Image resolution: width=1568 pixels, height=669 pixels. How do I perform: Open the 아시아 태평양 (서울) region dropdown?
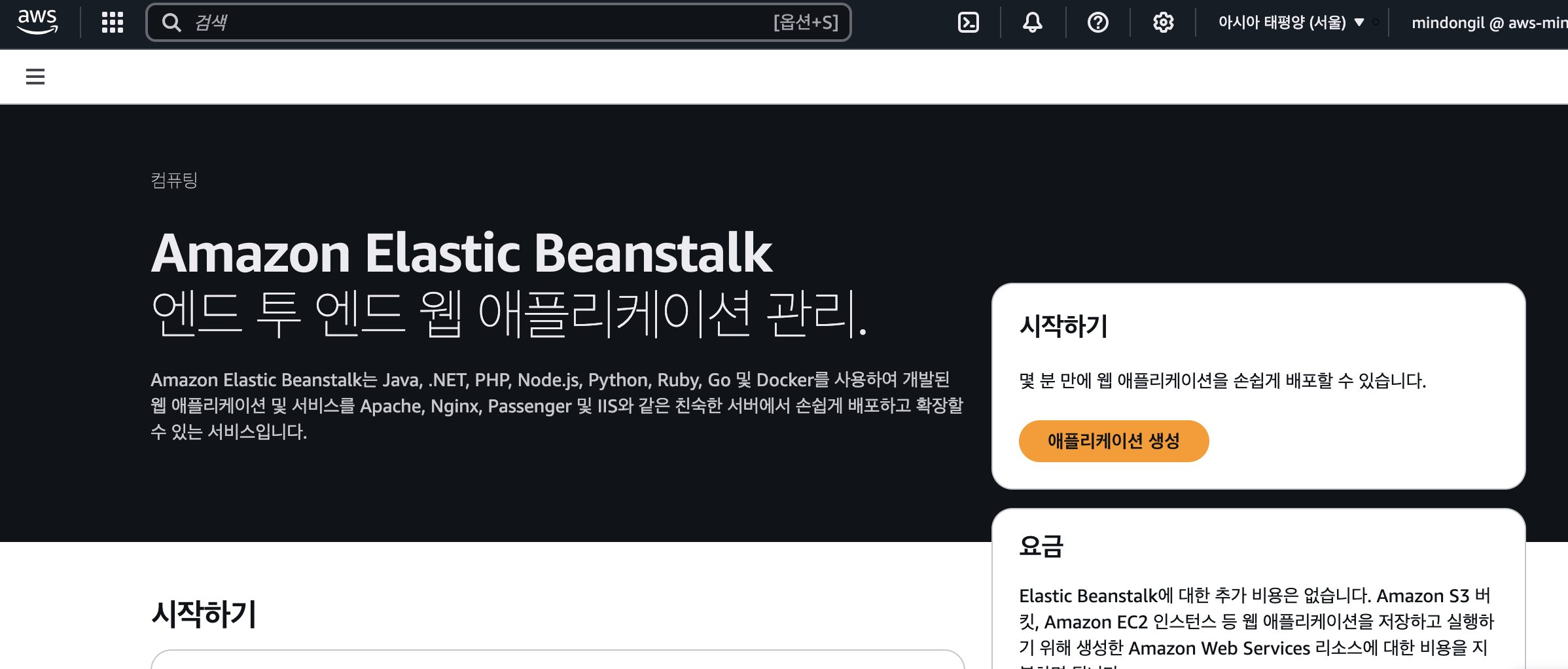[x=1291, y=22]
